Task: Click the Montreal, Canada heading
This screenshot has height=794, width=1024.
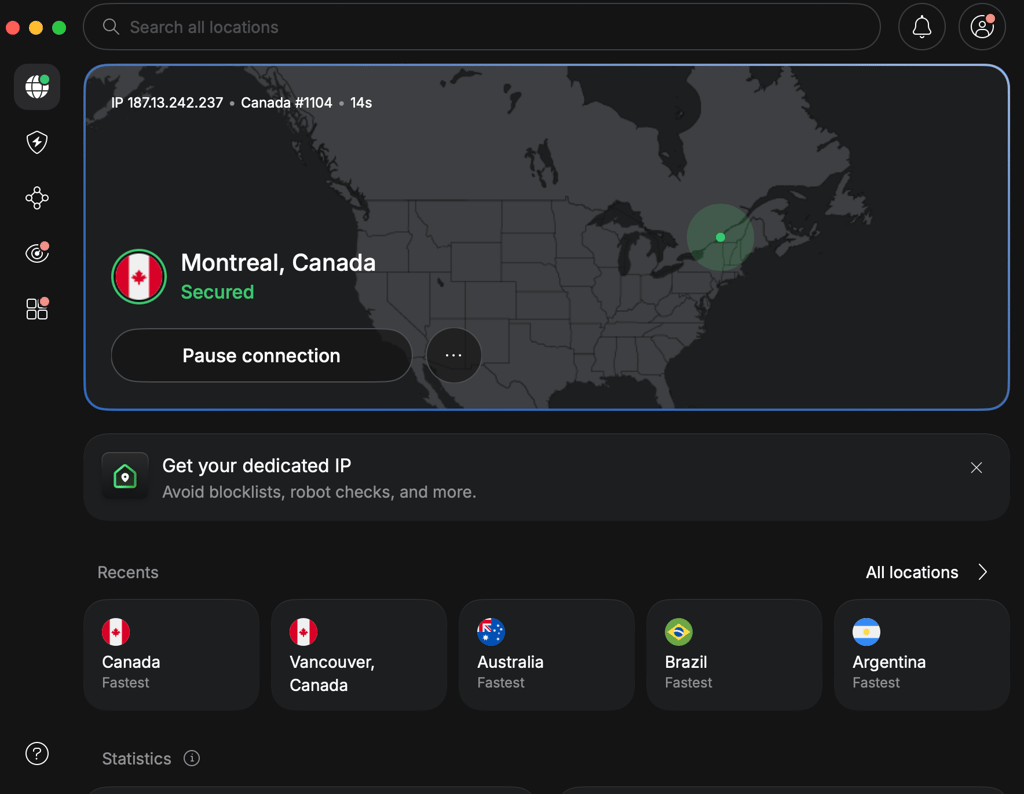Action: (x=278, y=262)
